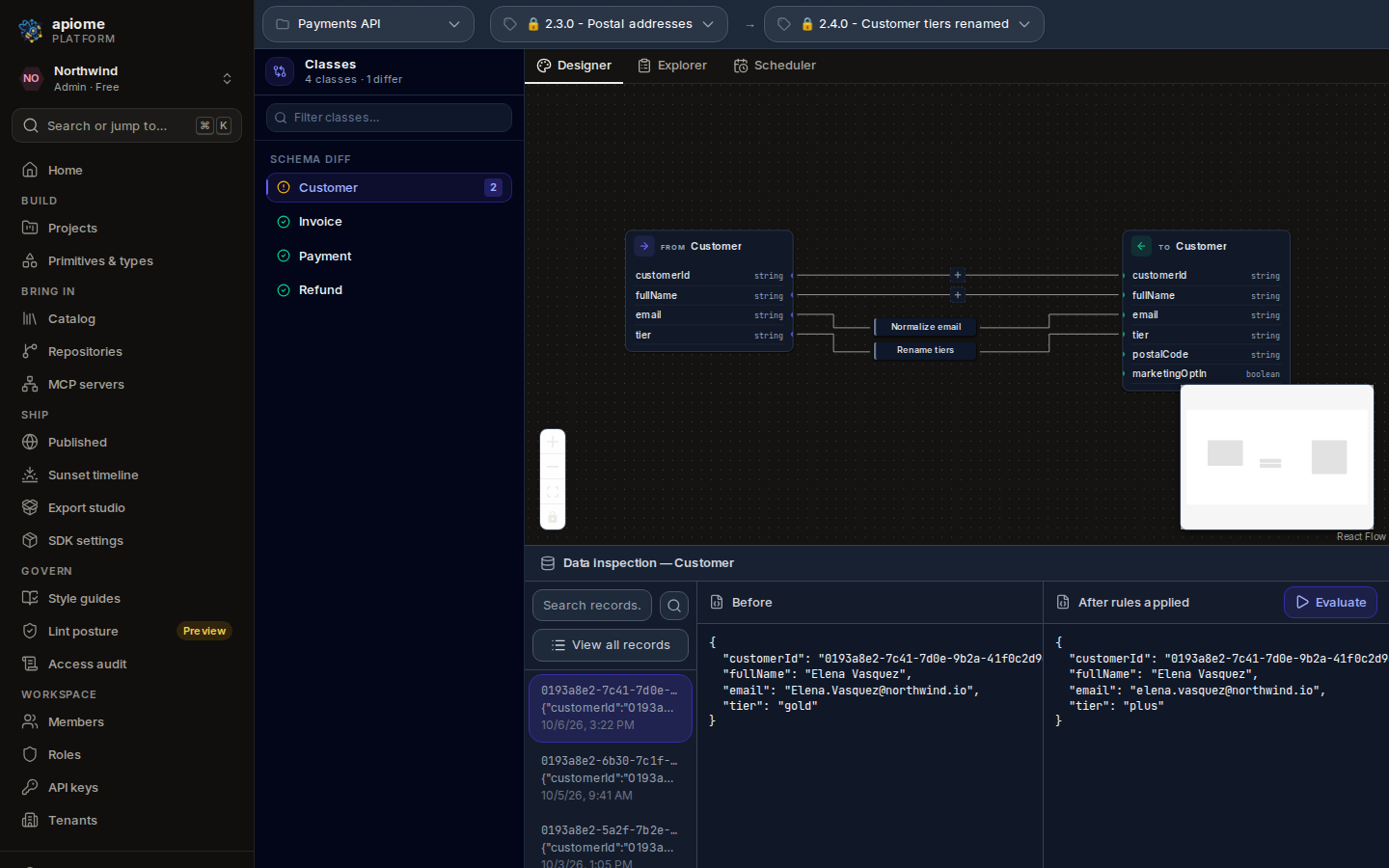
Task: Click the Classes diff icon
Action: (x=280, y=71)
